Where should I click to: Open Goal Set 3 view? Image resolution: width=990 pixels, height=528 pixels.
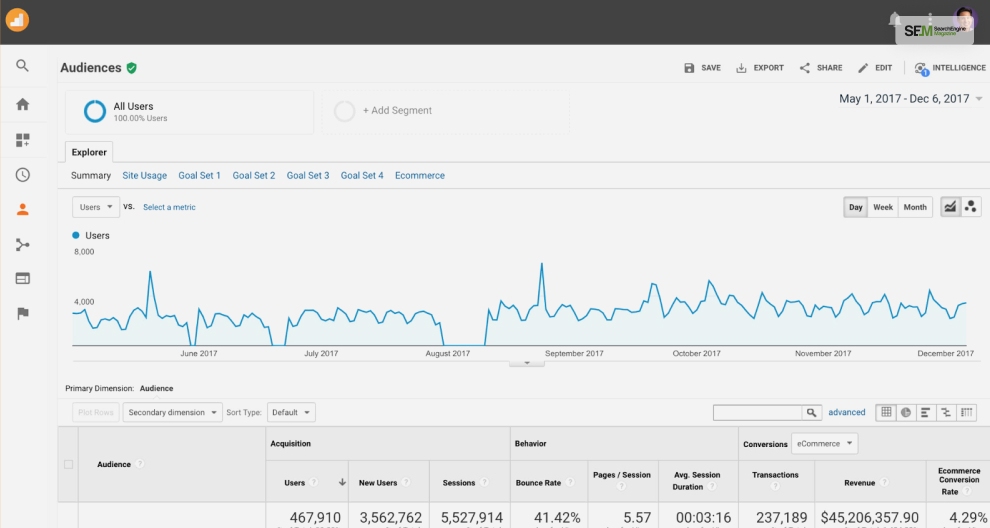[x=308, y=176]
